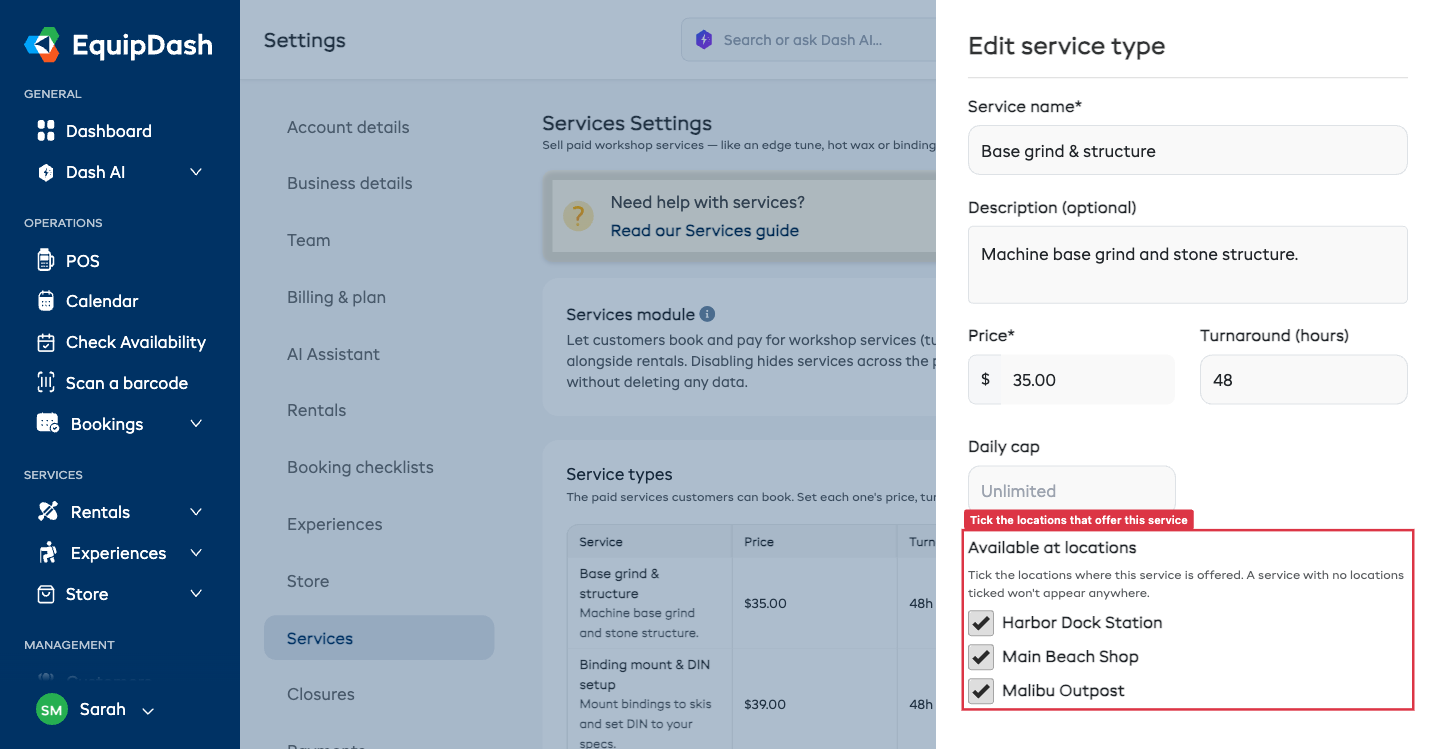Click the Check Availability calendar icon

click(x=45, y=342)
